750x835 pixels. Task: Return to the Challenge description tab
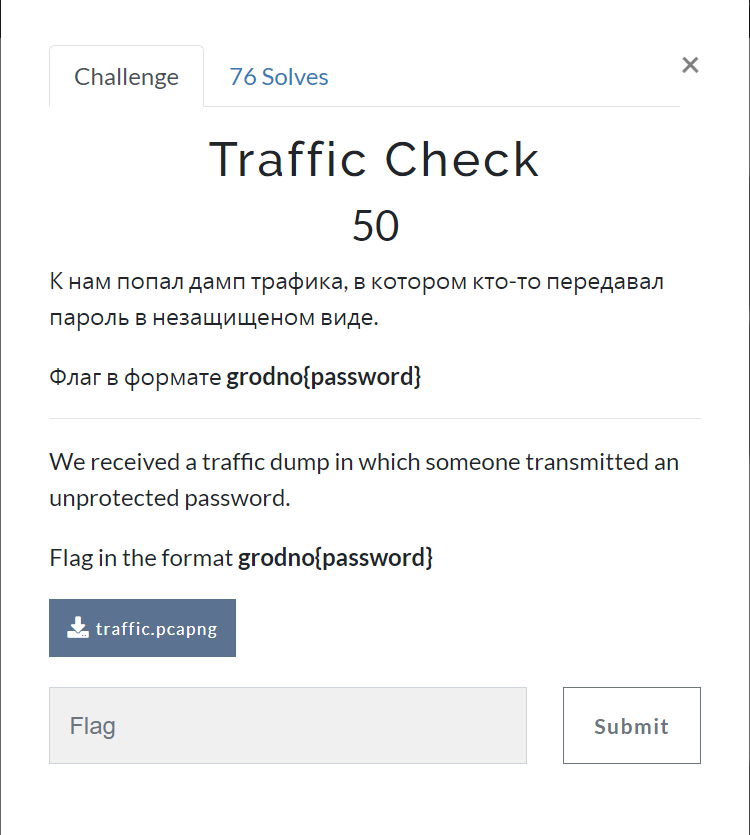tap(126, 76)
